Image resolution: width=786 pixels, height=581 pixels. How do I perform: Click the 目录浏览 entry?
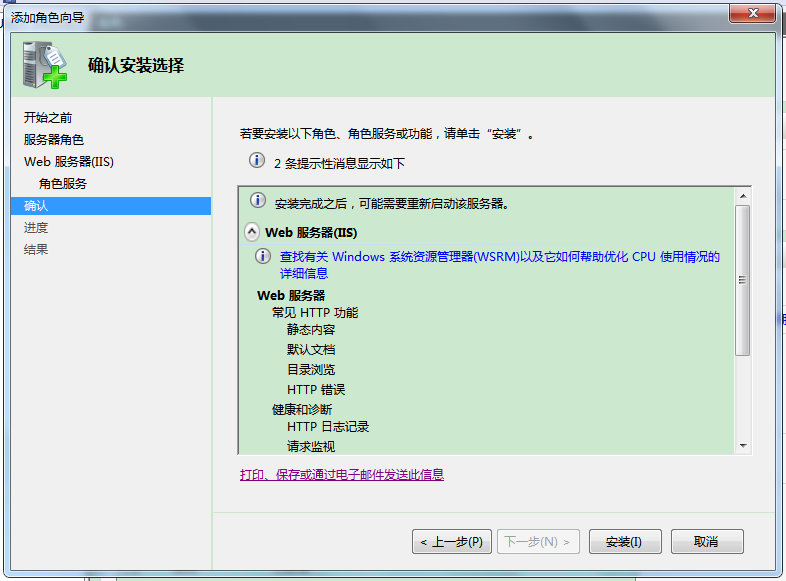click(311, 369)
